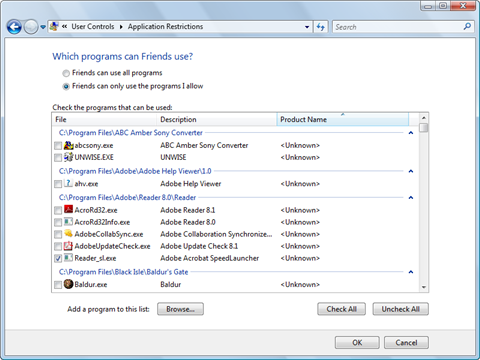This screenshot has width=480, height=360.
Task: Check the abcsony.exe checkbox
Action: [x=58, y=146]
